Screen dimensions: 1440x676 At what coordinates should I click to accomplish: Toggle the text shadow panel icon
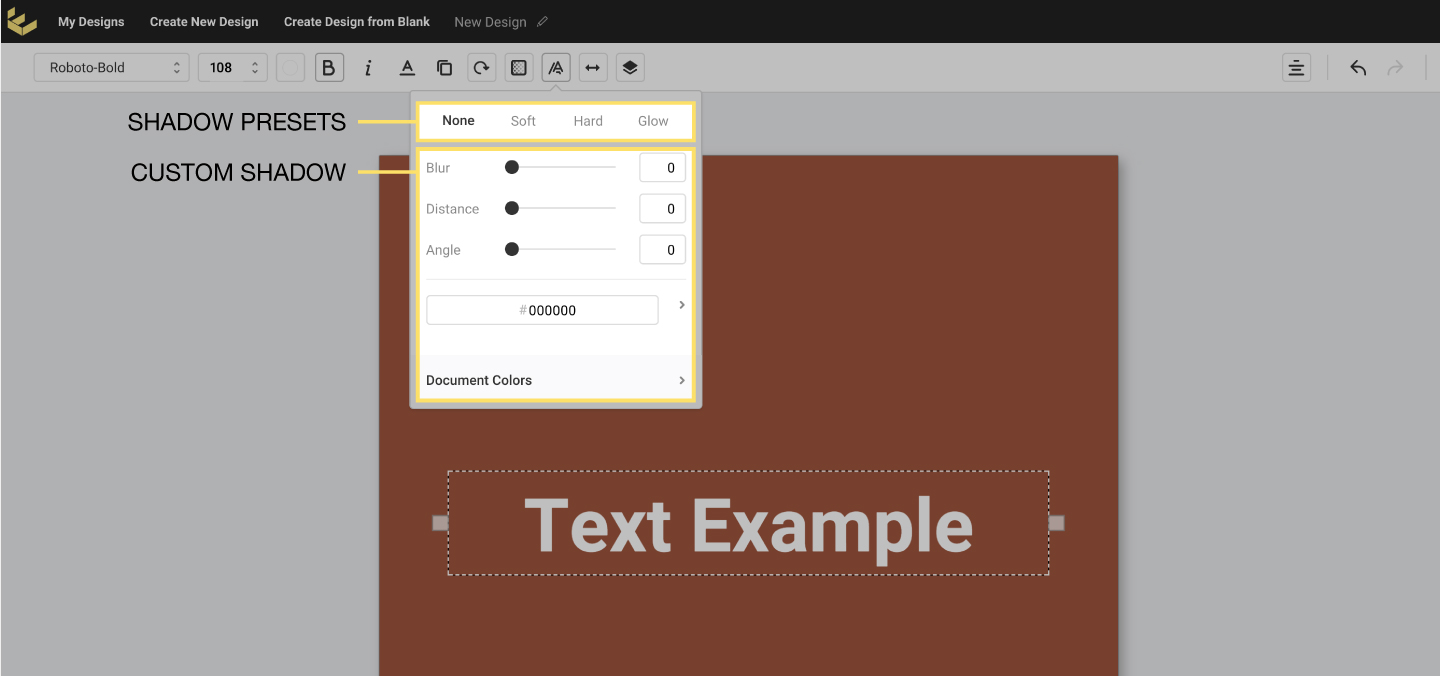tap(556, 68)
